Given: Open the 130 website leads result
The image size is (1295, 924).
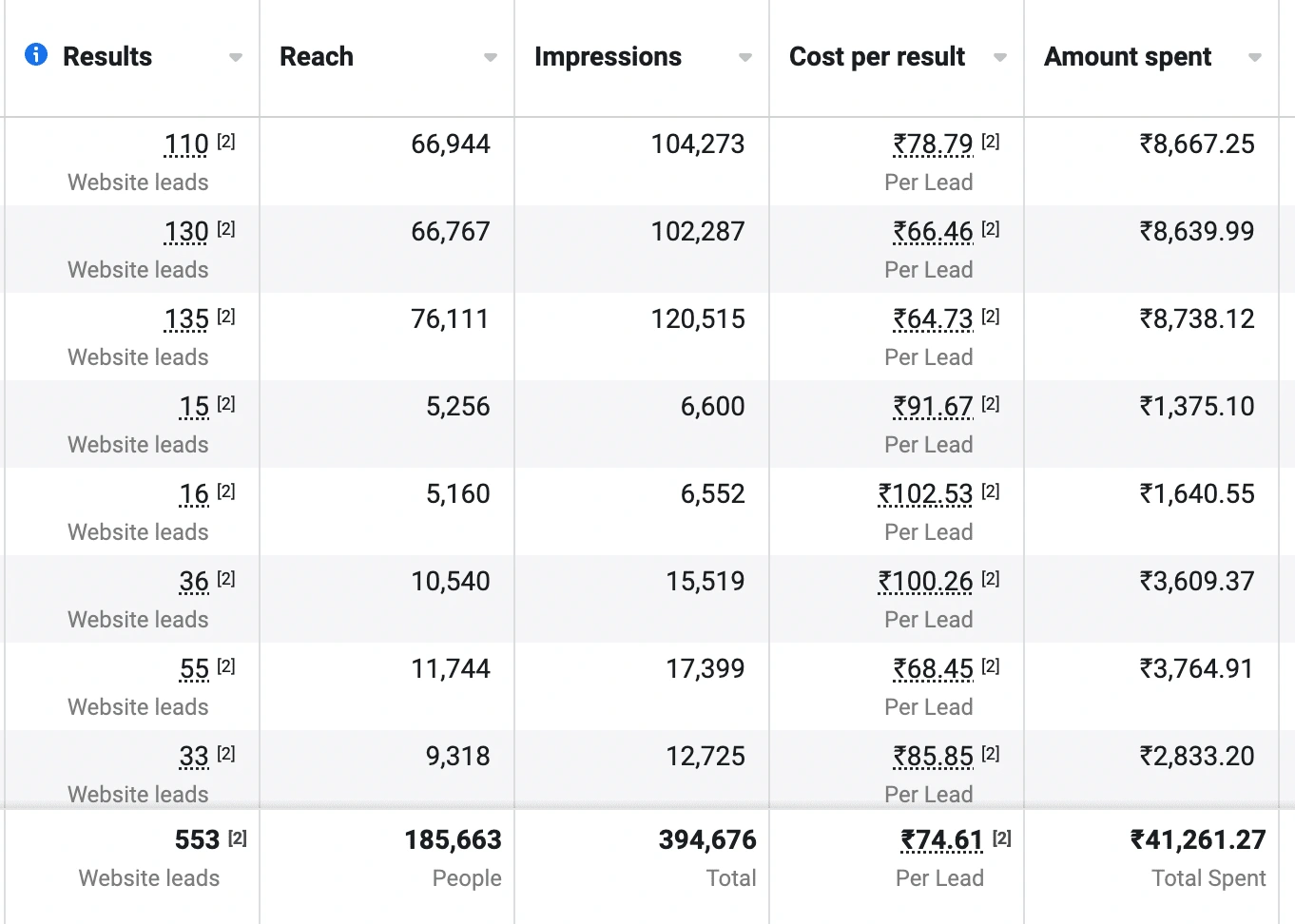Looking at the screenshot, I should (x=186, y=232).
